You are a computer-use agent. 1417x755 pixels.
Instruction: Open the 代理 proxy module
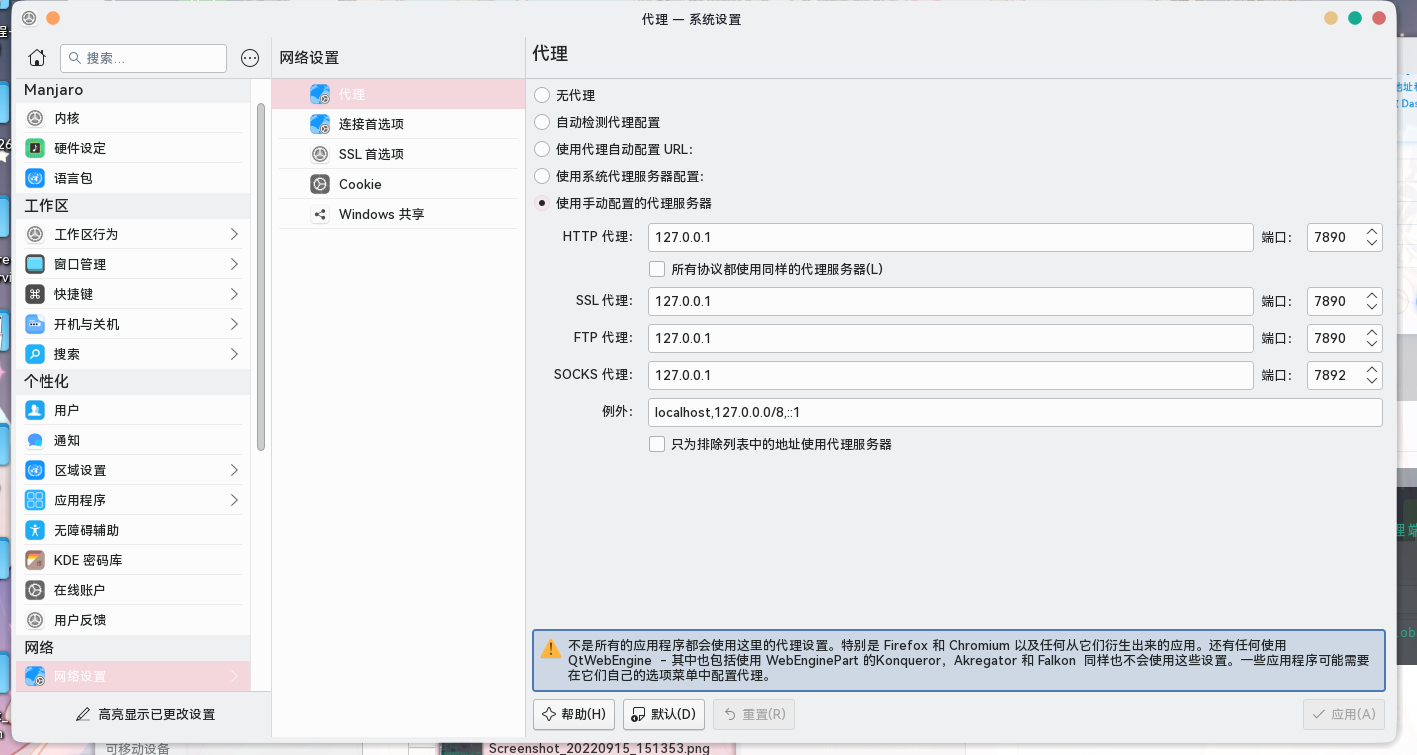tap(399, 94)
